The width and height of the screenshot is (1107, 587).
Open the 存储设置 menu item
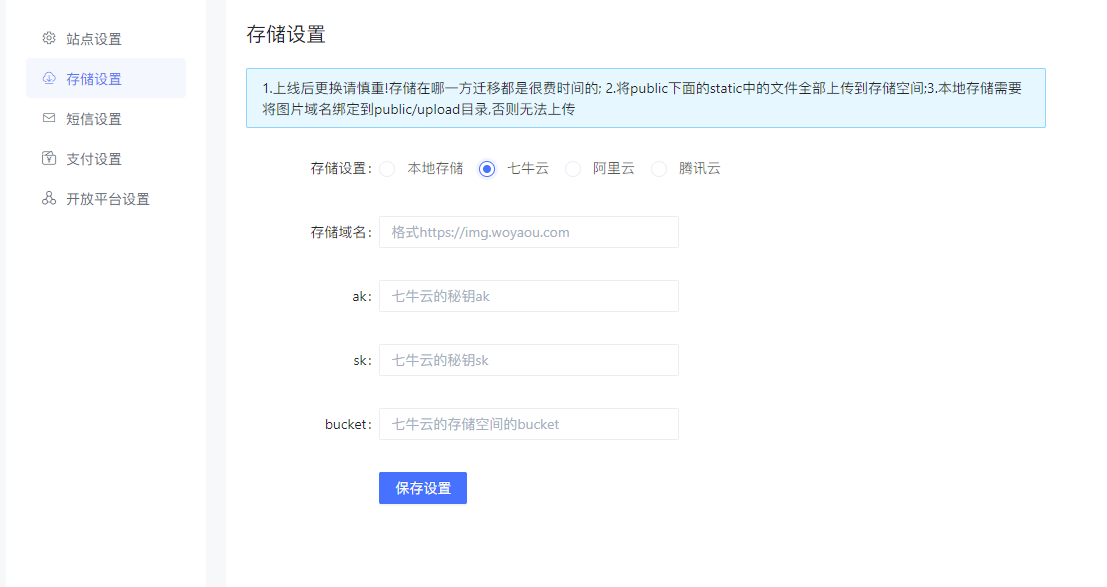coord(106,78)
